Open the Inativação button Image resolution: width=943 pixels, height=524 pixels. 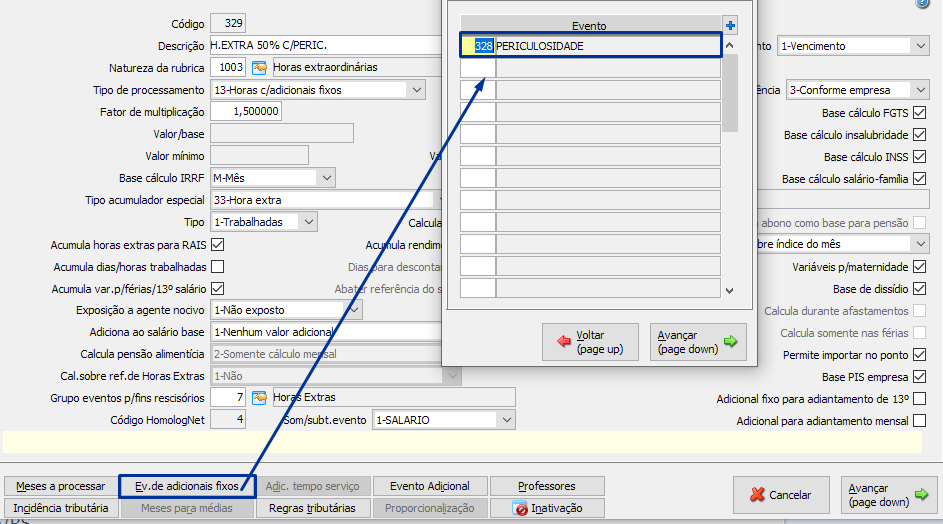click(547, 508)
